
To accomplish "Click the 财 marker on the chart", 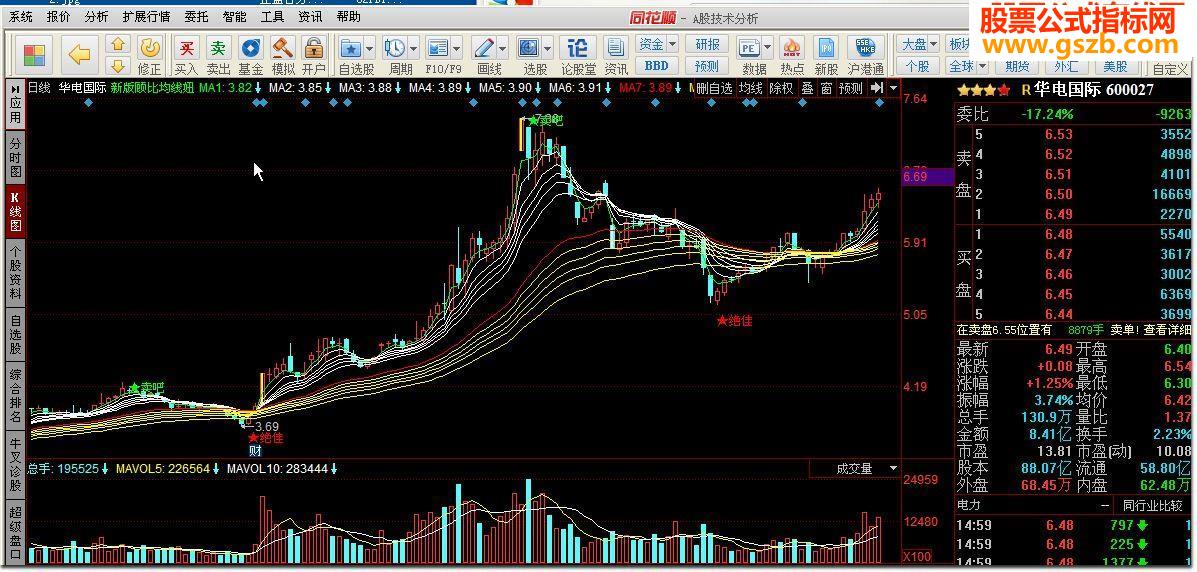I will click(255, 451).
